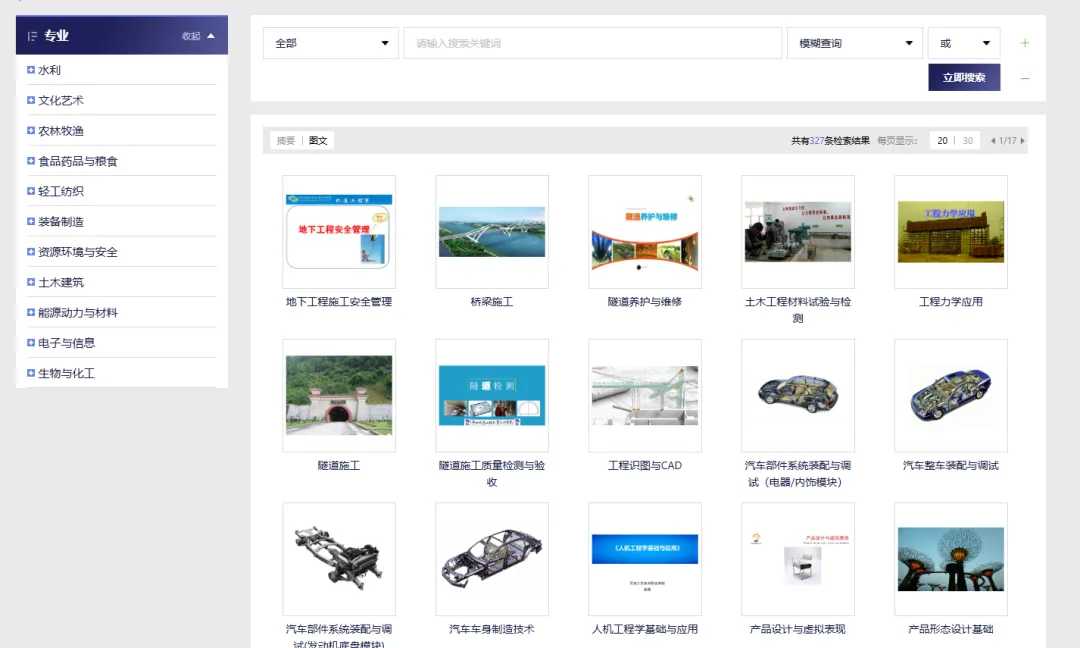Expand the 能源动力与材料 plus icon

tap(30, 312)
